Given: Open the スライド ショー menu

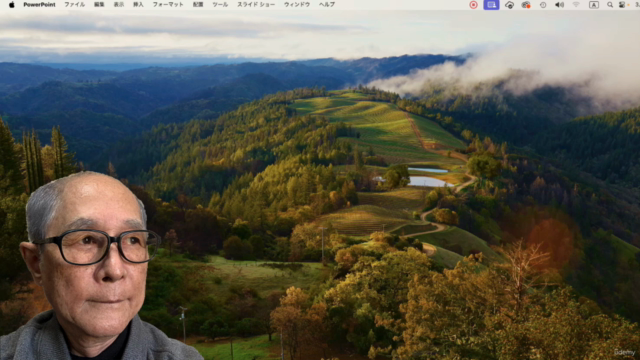Looking at the screenshot, I should (256, 5).
